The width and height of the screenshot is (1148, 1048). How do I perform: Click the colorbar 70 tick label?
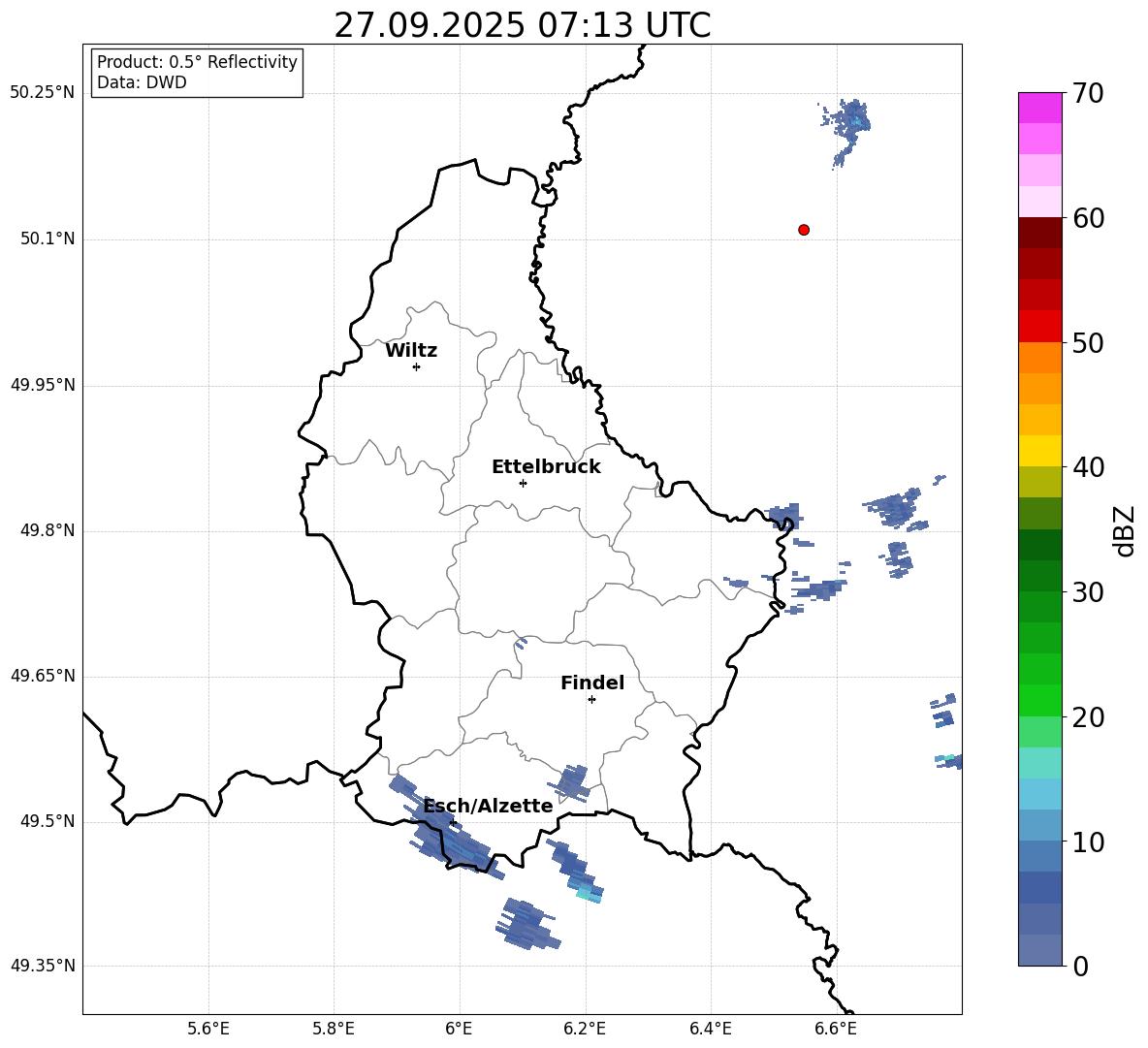1089,93
